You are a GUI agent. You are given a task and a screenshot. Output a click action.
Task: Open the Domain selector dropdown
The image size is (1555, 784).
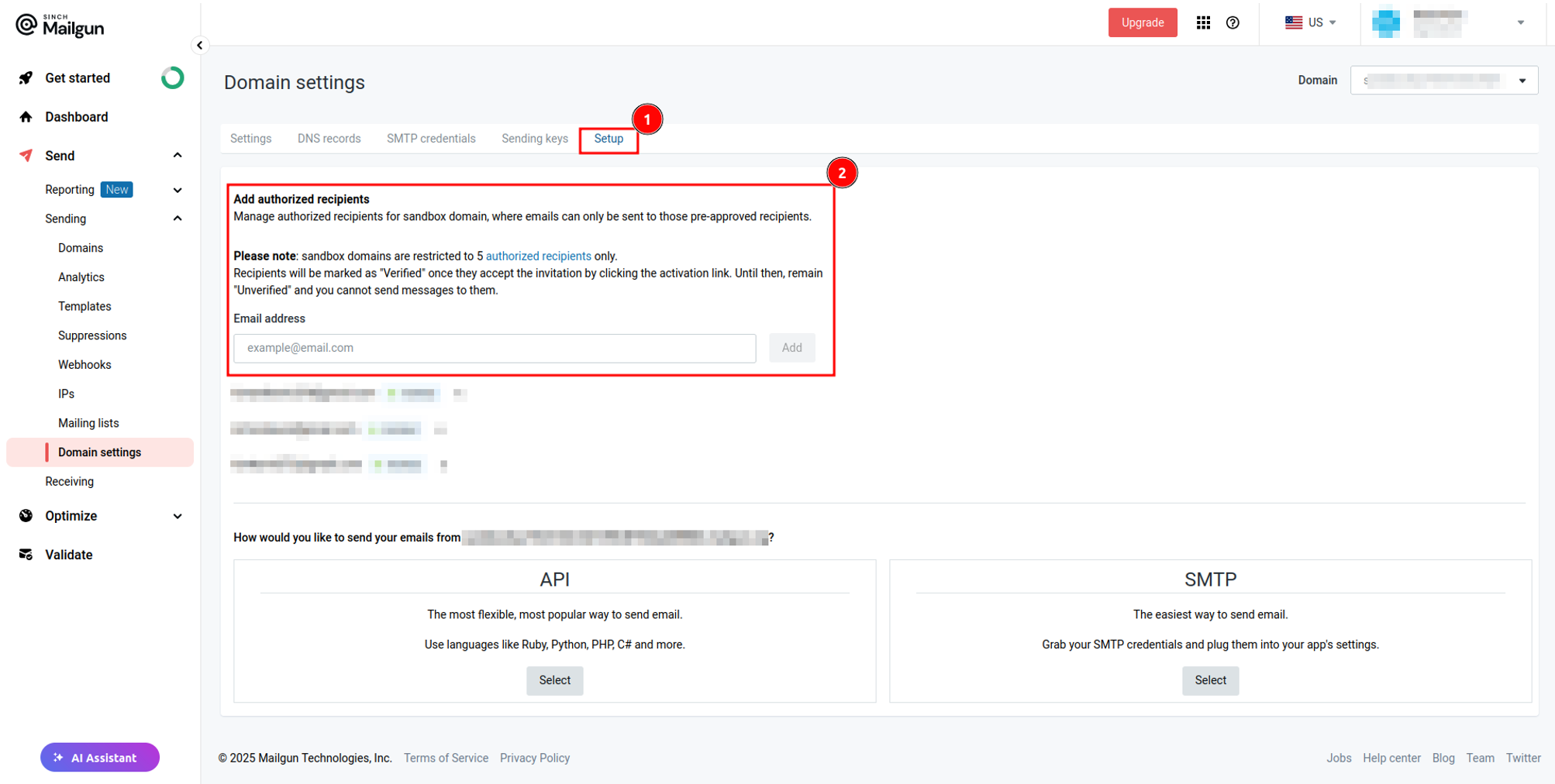coord(1443,81)
